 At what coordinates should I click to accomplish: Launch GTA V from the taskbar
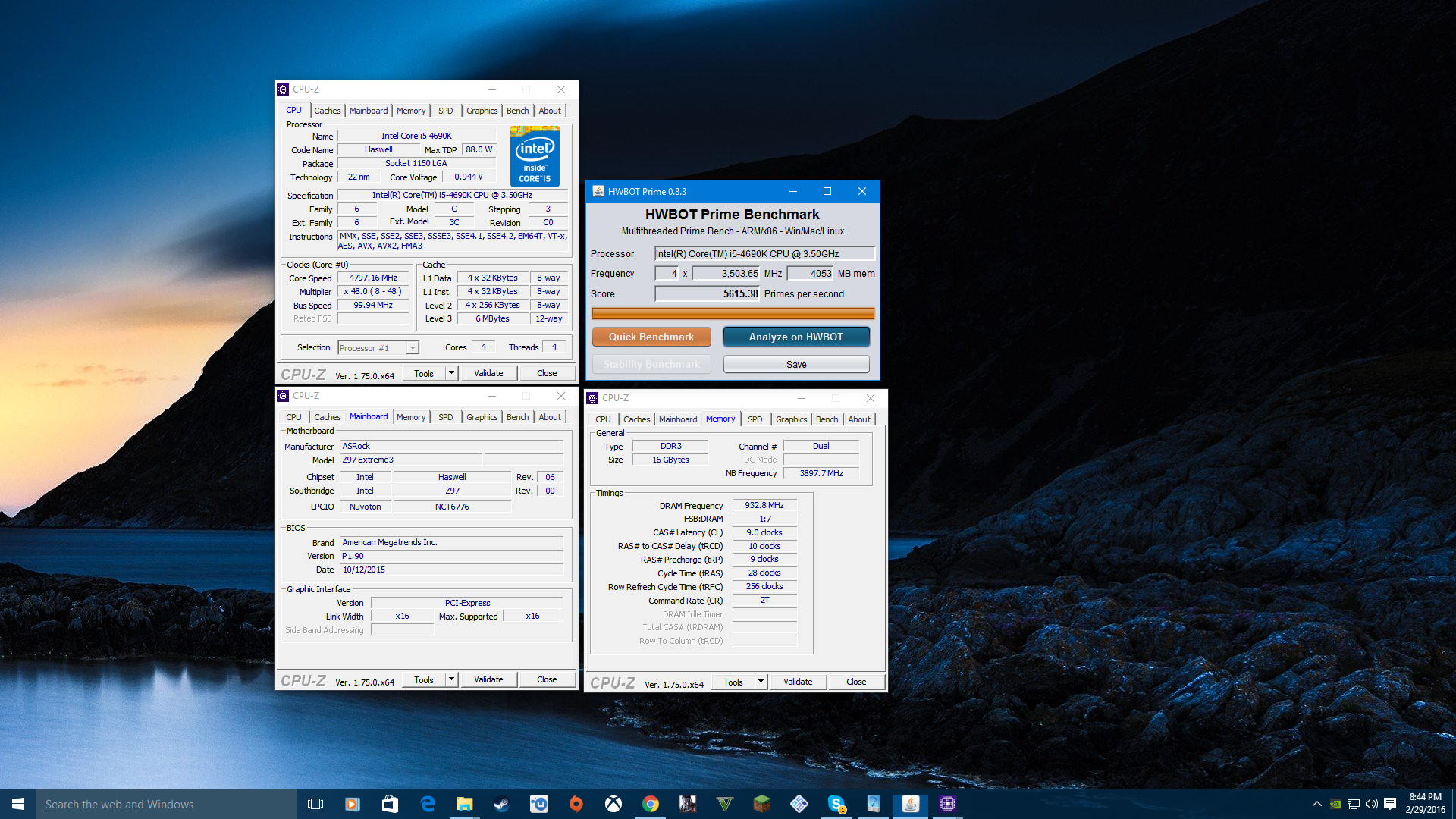[724, 804]
